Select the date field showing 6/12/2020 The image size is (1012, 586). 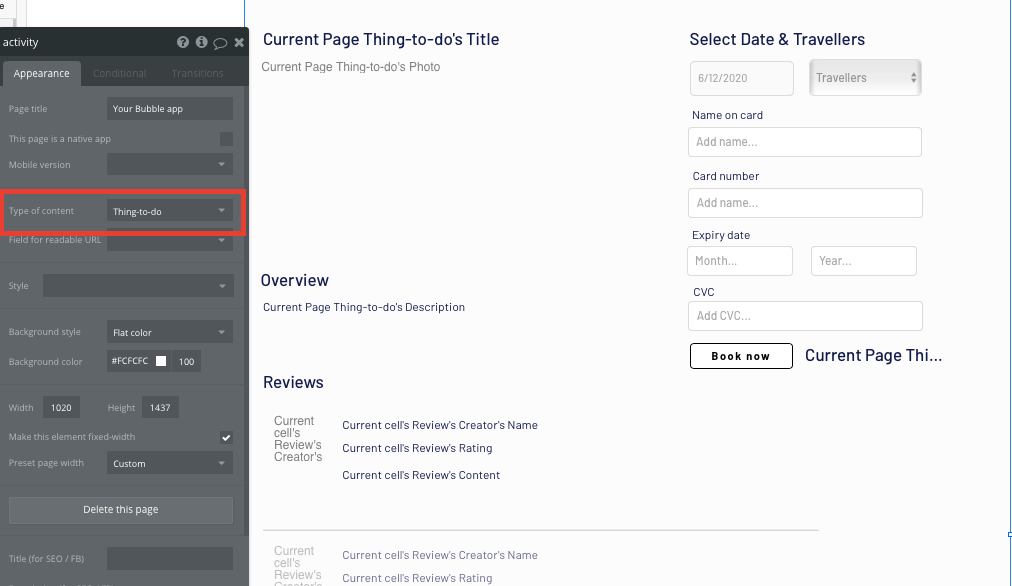coord(741,78)
